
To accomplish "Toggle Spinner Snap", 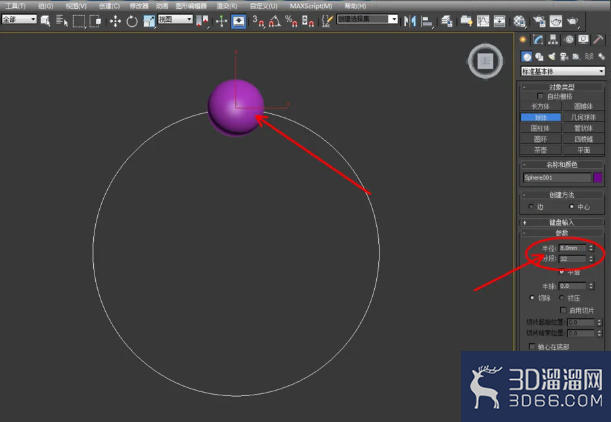I will point(308,21).
